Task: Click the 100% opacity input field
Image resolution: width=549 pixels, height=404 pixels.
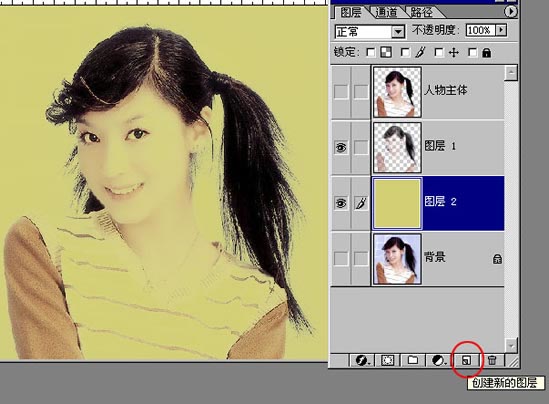Action: pyautogui.click(x=480, y=30)
